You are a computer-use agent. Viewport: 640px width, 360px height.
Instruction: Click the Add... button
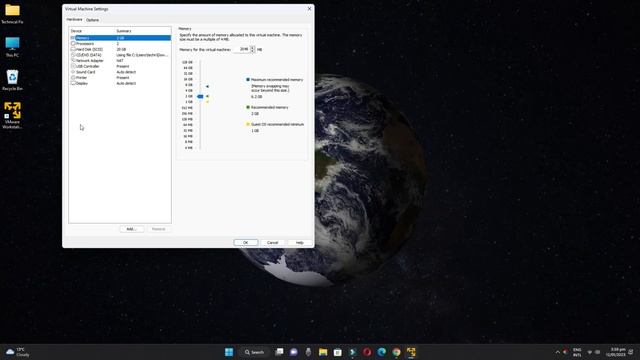131,229
